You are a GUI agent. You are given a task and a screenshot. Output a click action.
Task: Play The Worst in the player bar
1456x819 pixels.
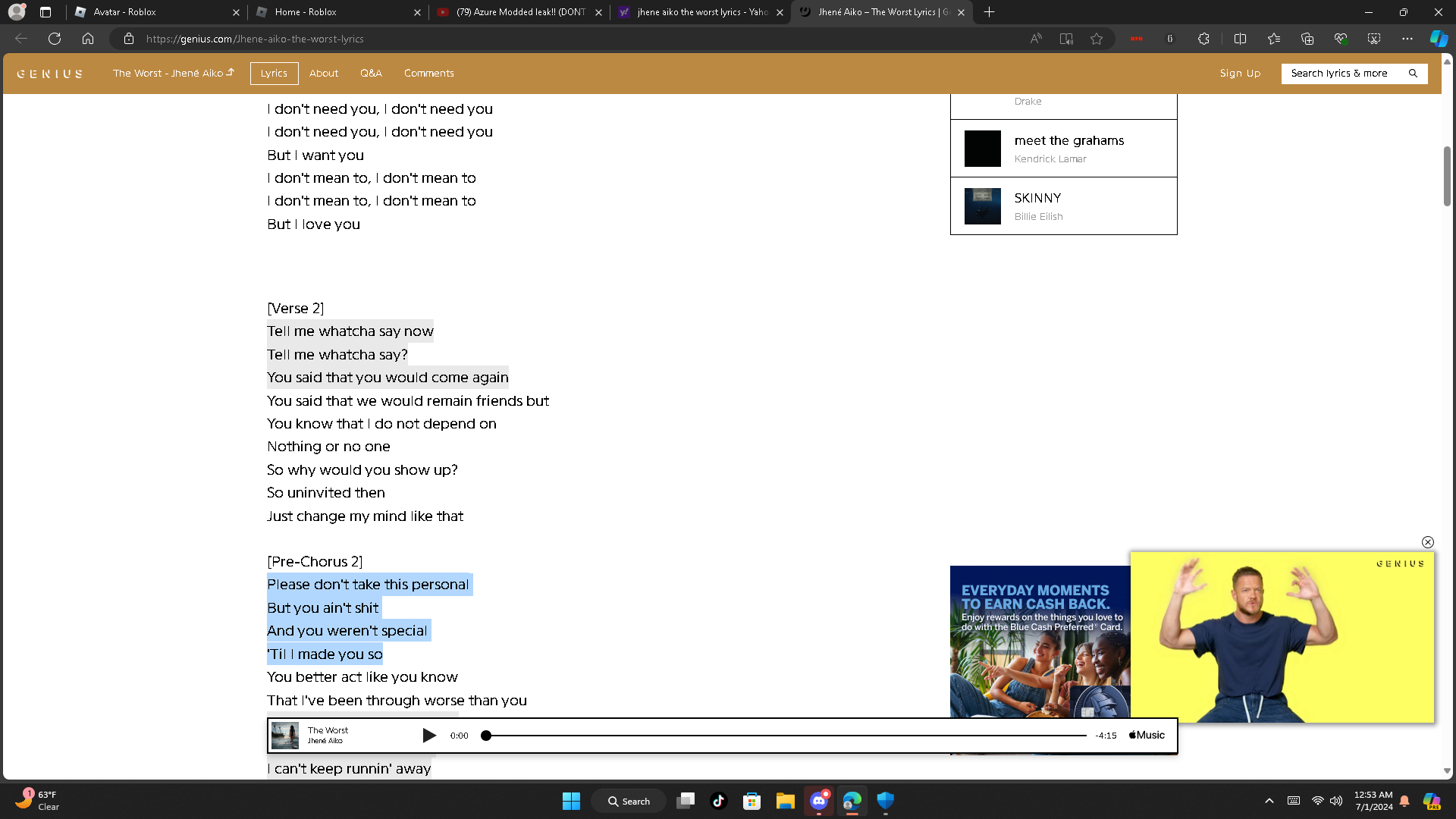tap(429, 736)
